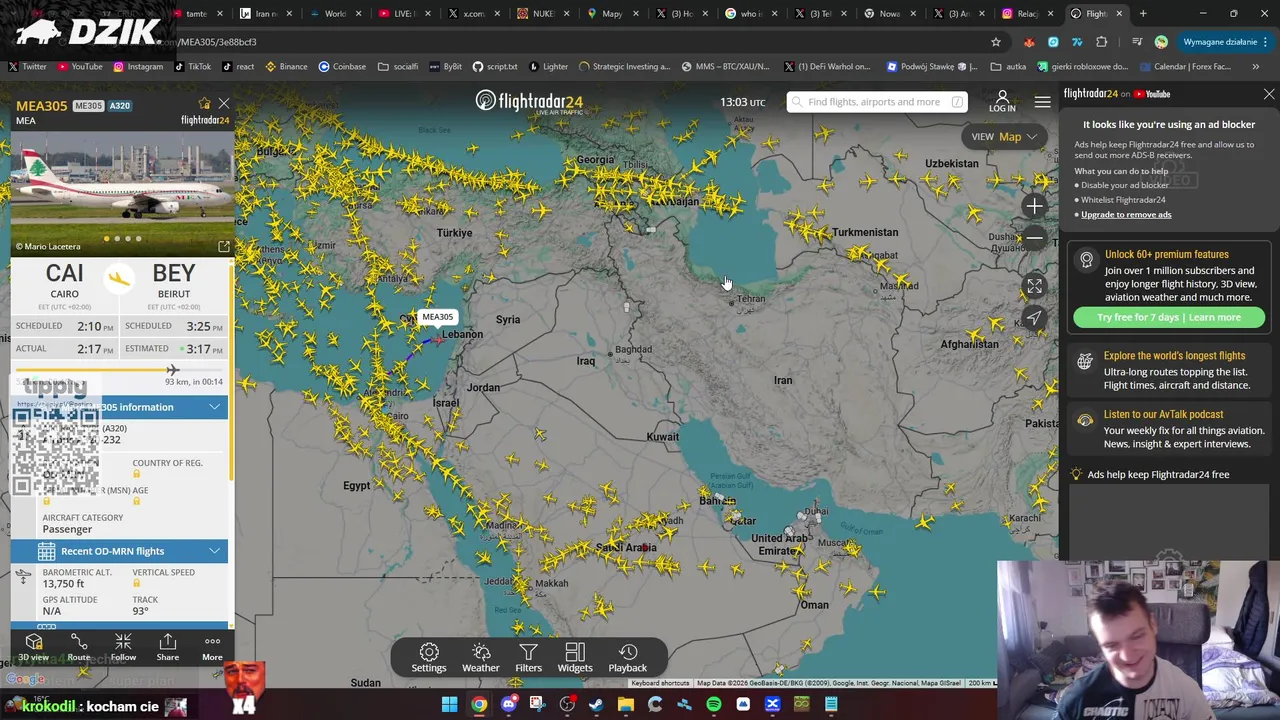Open Steam from the taskbar
This screenshot has width=1280, height=720.
[596, 705]
